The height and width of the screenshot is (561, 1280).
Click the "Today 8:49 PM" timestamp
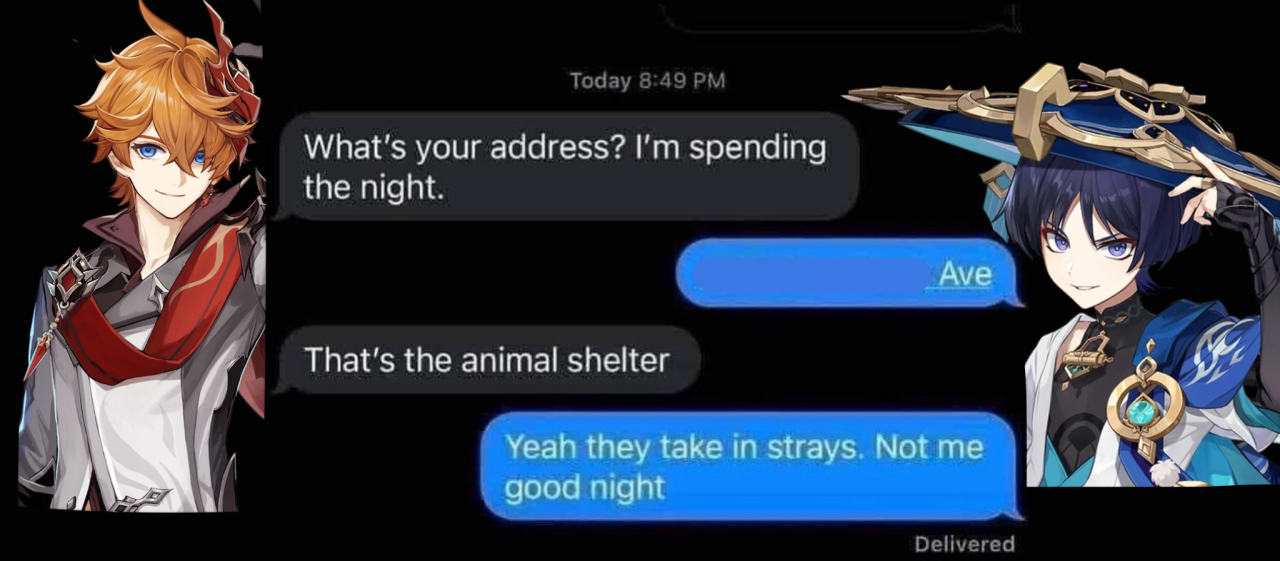click(647, 80)
